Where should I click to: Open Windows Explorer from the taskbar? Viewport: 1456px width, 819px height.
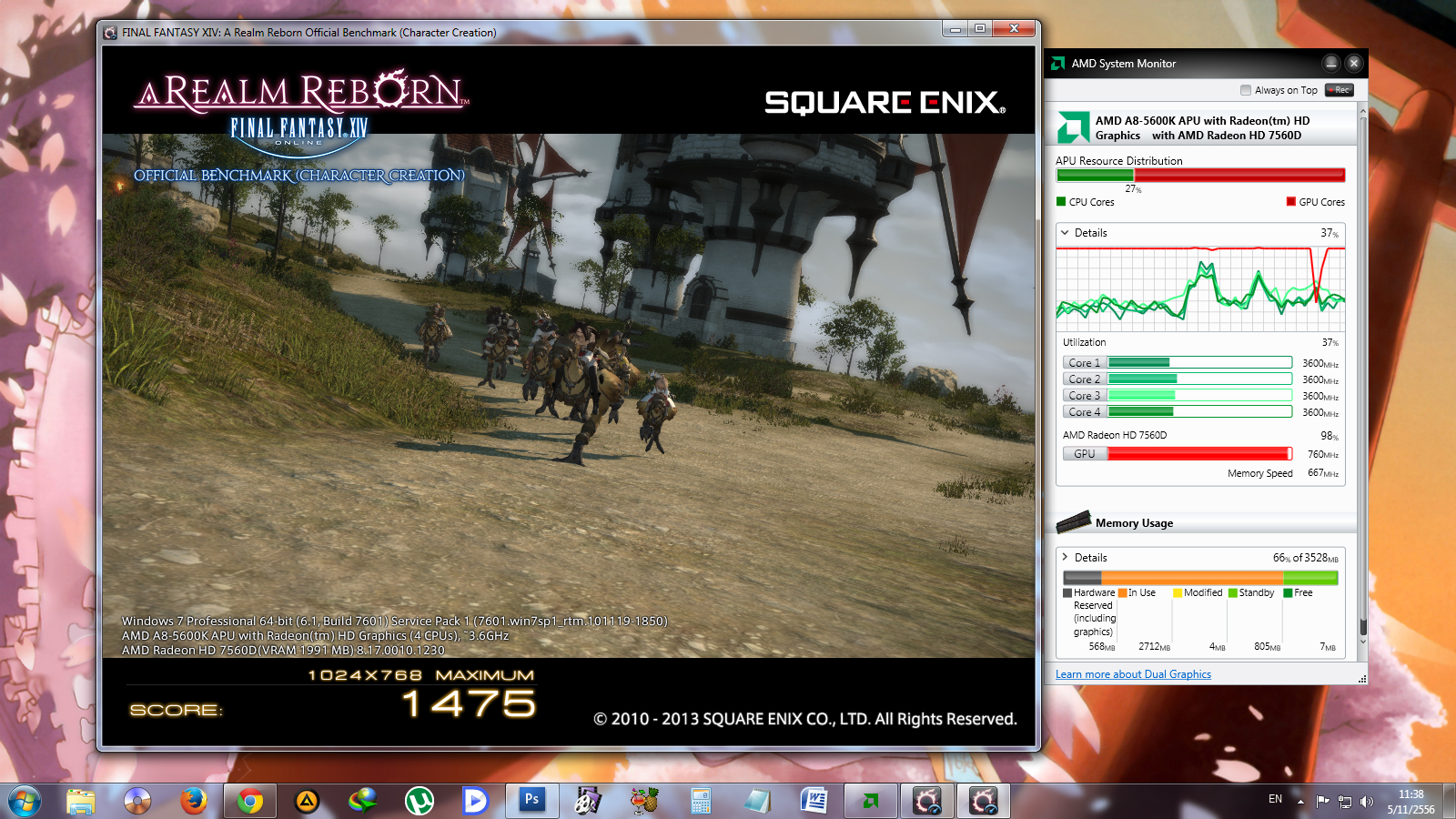tap(81, 801)
